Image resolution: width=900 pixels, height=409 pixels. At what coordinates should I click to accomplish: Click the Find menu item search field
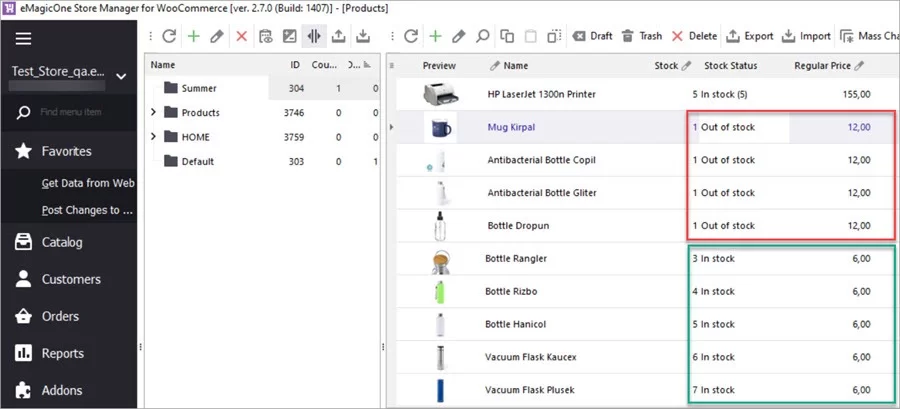point(80,112)
